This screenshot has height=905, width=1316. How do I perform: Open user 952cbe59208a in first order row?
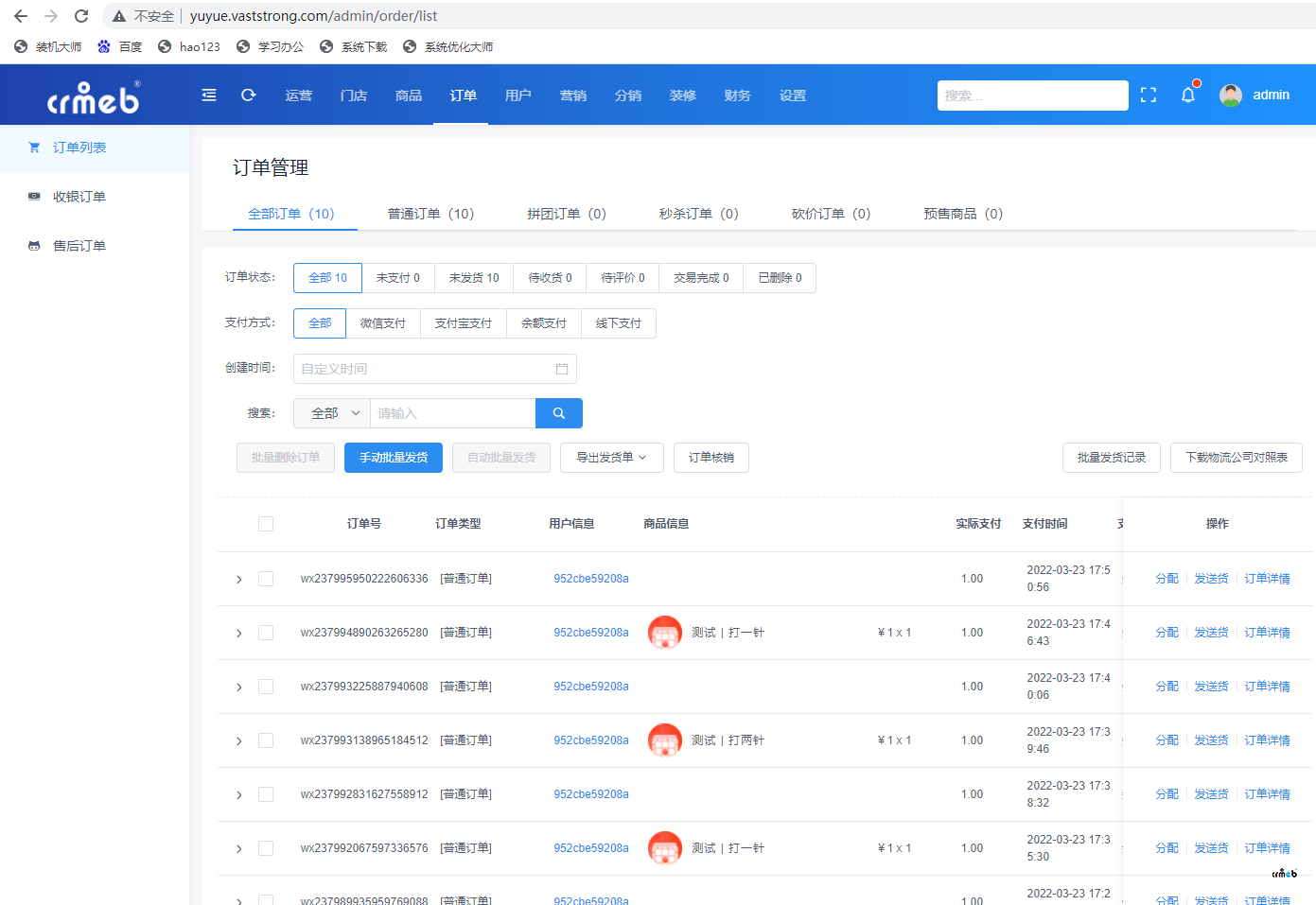coord(591,579)
